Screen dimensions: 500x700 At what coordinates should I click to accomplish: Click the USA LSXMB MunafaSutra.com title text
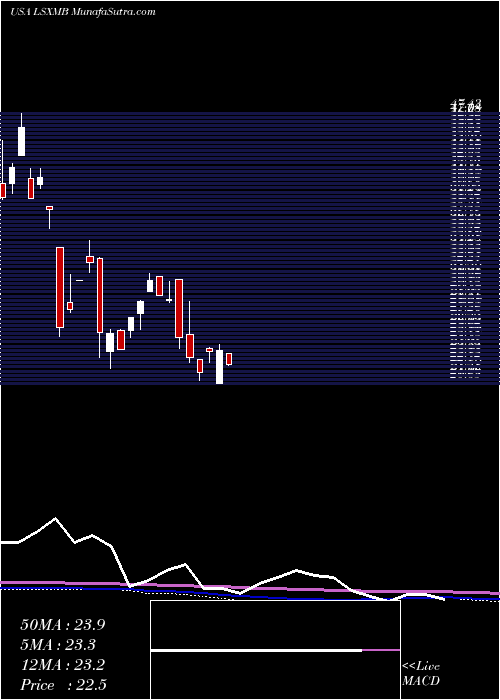pyautogui.click(x=83, y=12)
